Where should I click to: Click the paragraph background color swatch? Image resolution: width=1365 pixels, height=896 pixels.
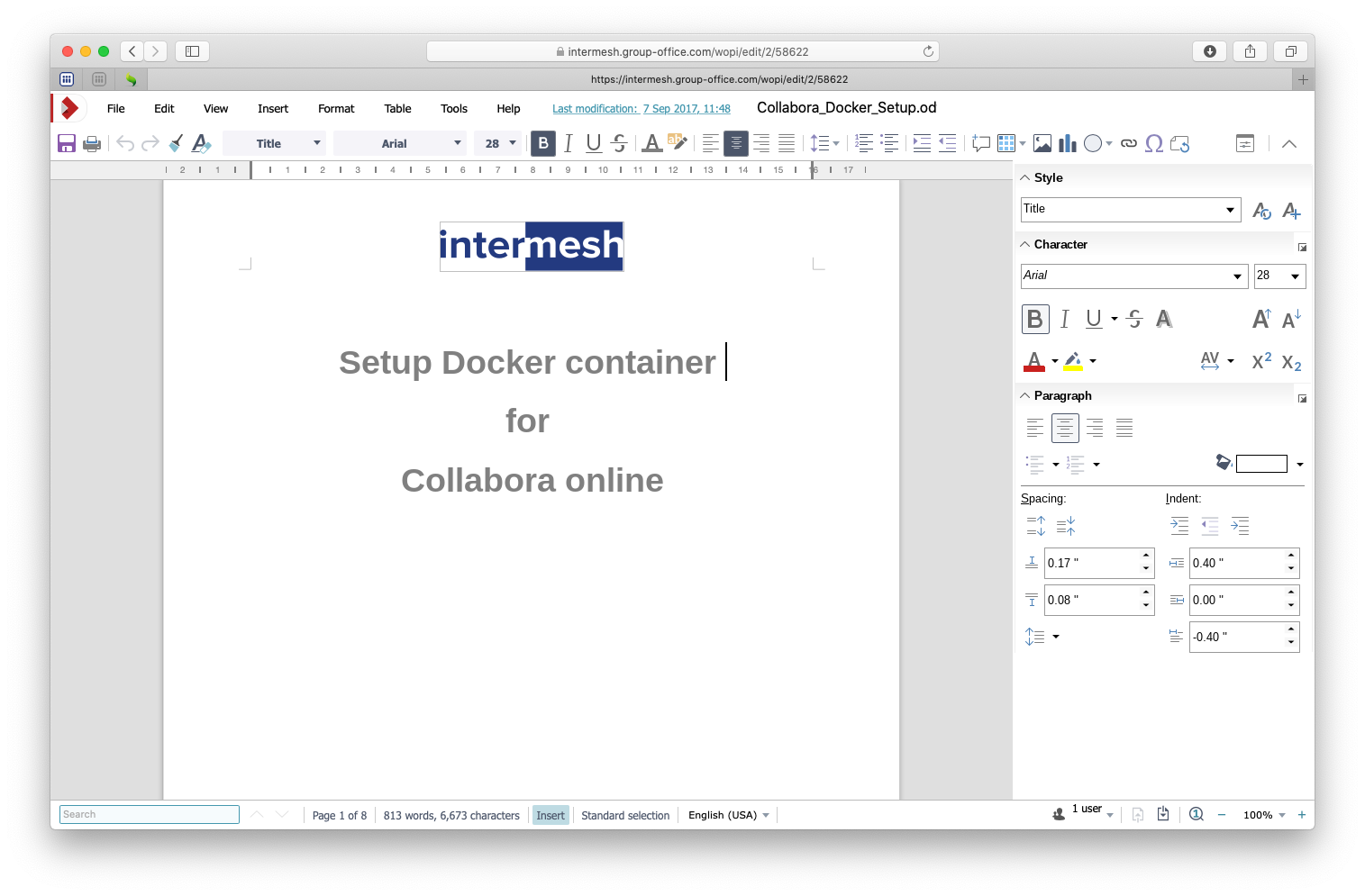click(1261, 464)
